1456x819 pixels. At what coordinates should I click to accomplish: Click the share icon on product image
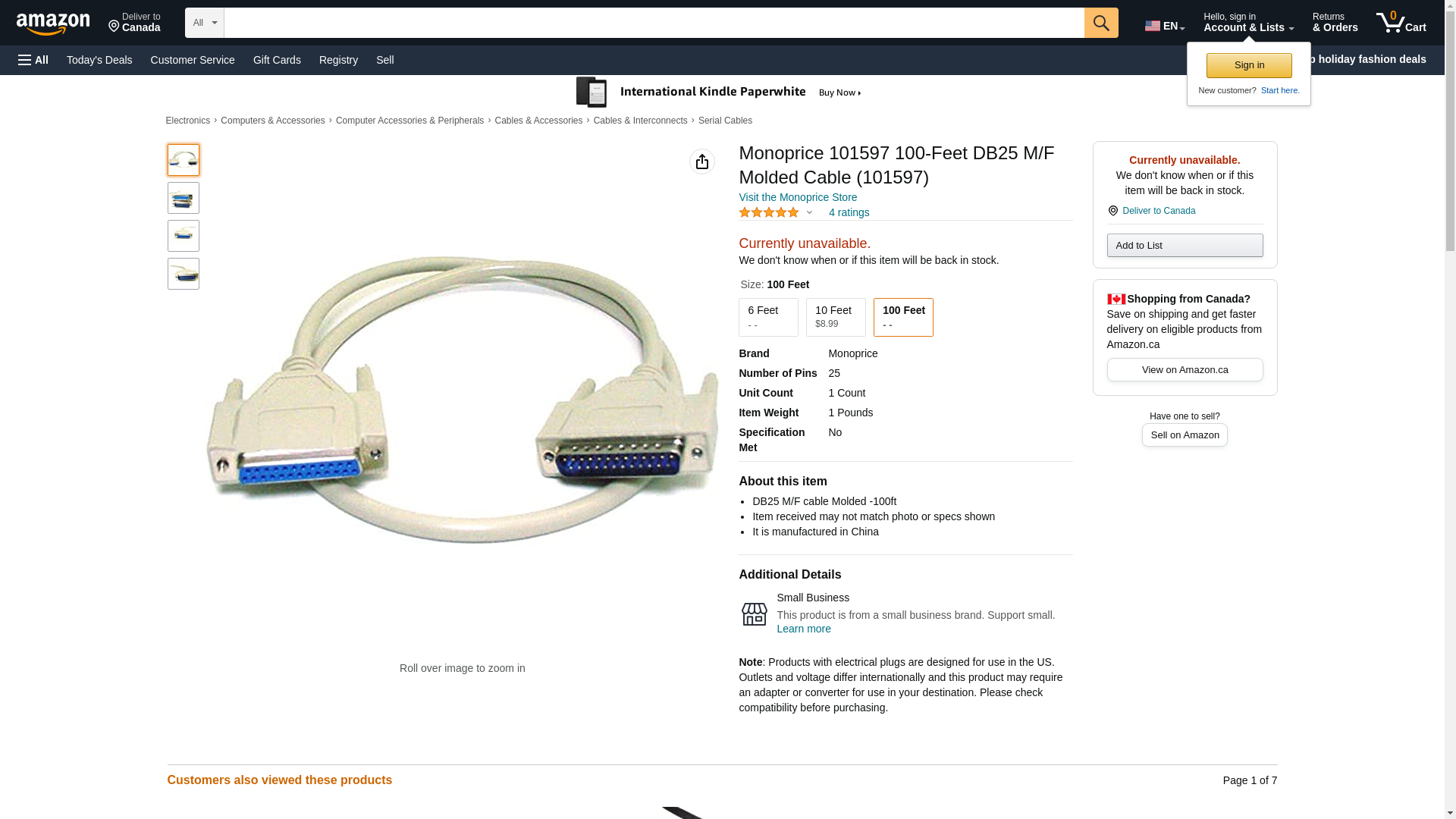702,162
